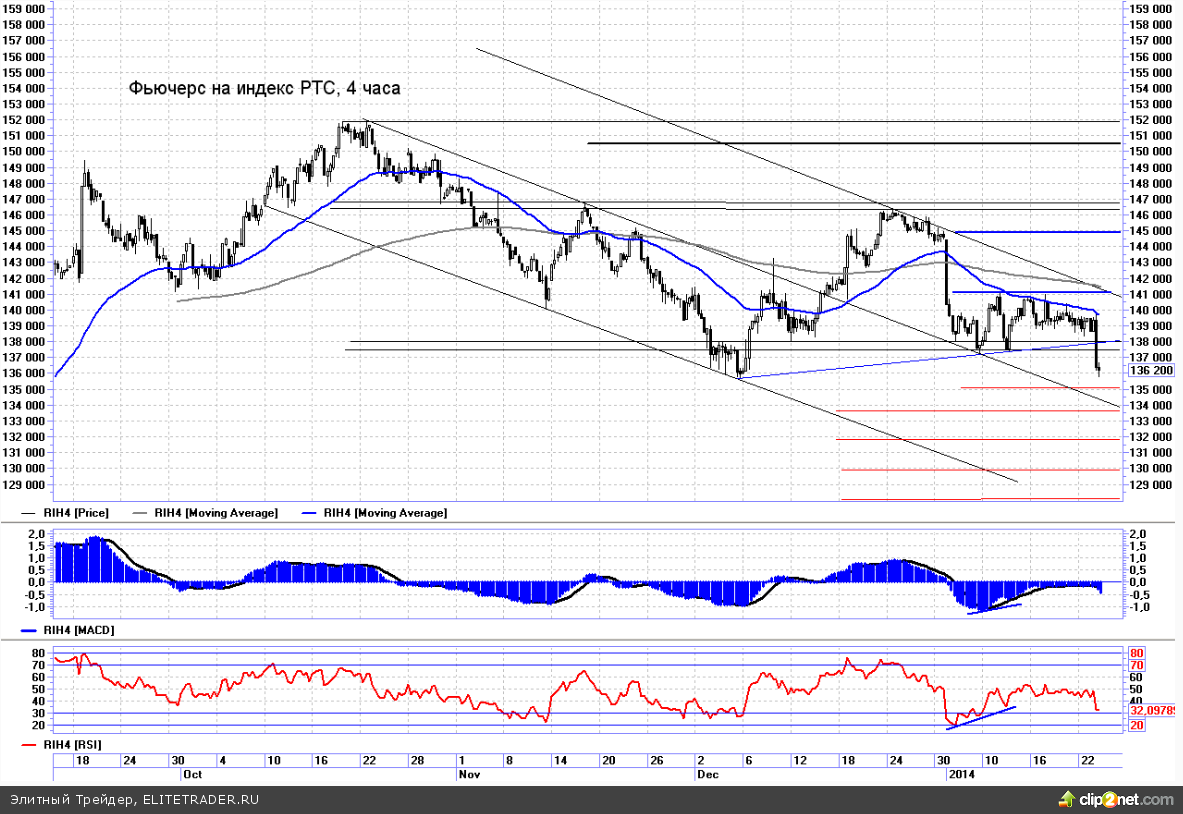Image resolution: width=1183 pixels, height=814 pixels.
Task: Click the clip2net download arrow icon
Action: pyautogui.click(x=1065, y=799)
